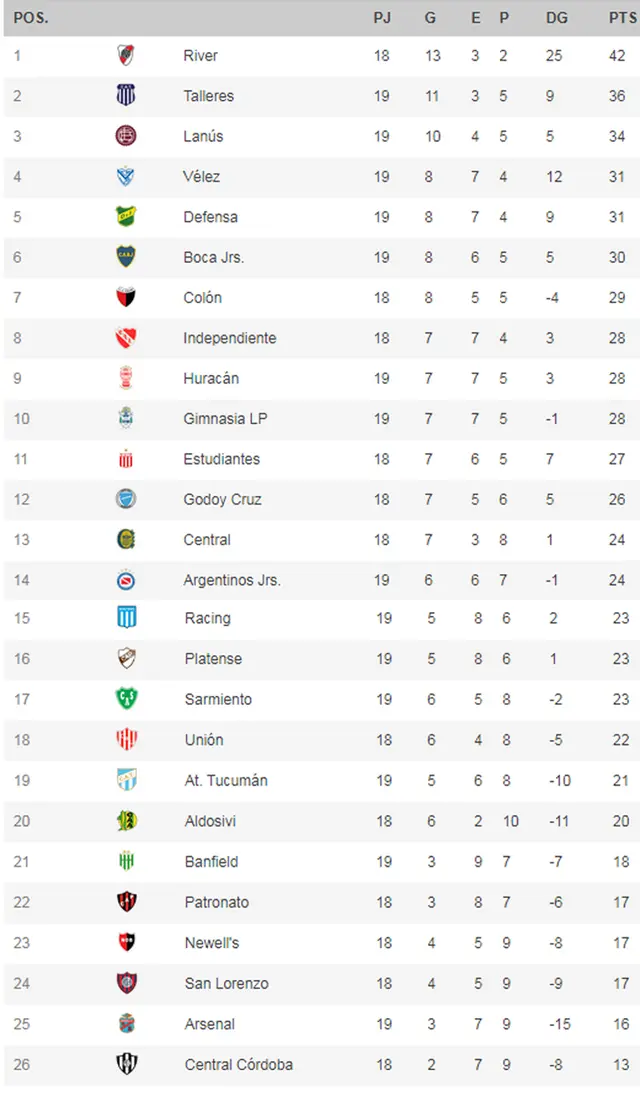640x1094 pixels.
Task: Click the Talleres team badge
Action: pos(126,96)
